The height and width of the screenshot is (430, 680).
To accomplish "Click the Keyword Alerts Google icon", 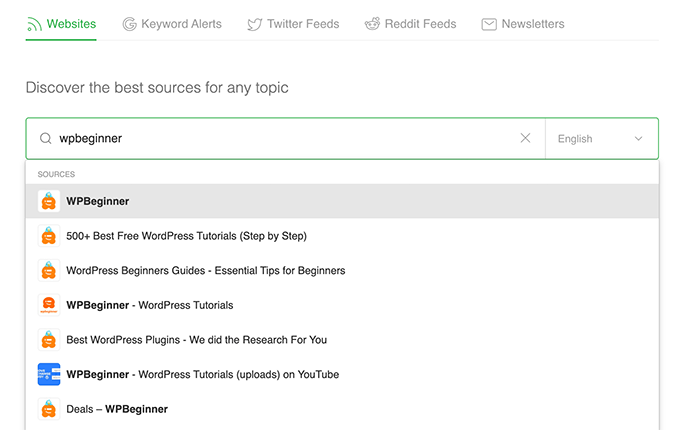I will (x=130, y=24).
